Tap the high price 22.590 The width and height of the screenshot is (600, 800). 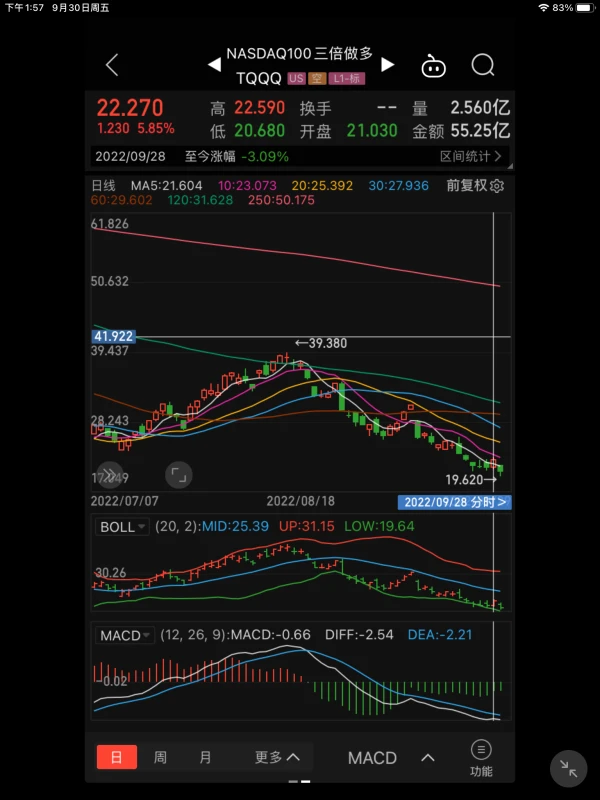(x=259, y=108)
